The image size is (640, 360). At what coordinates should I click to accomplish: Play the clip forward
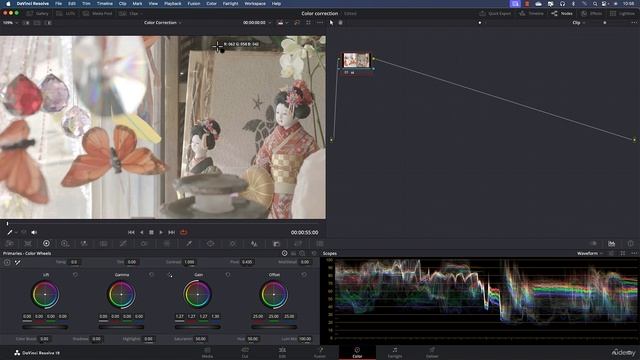click(x=161, y=232)
